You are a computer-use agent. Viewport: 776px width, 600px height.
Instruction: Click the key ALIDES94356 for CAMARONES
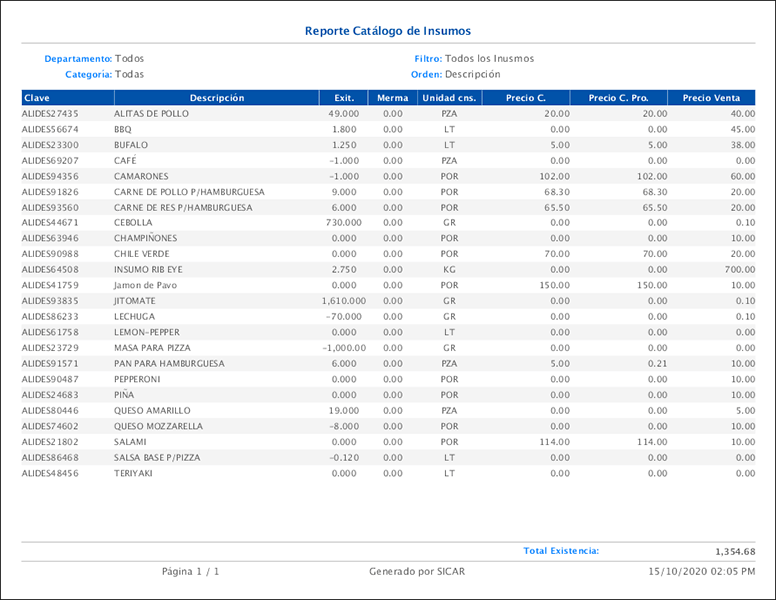click(50, 176)
